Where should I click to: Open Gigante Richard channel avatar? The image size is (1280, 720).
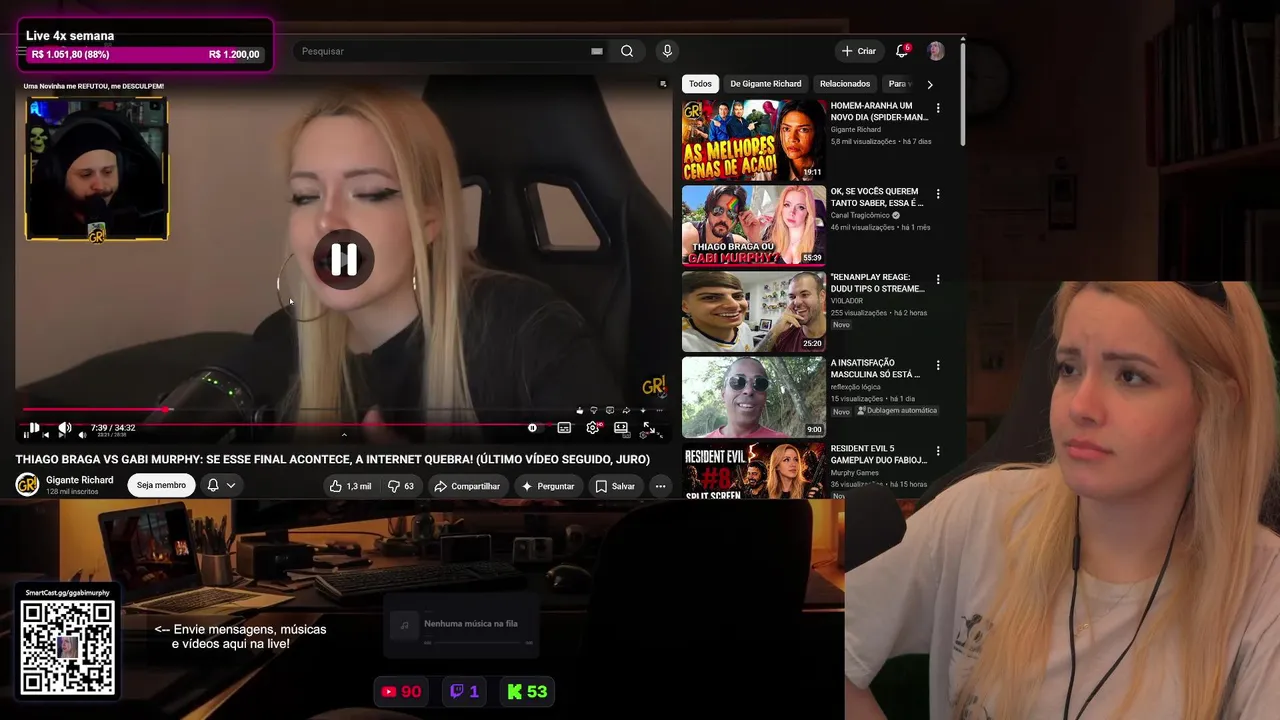(27, 485)
